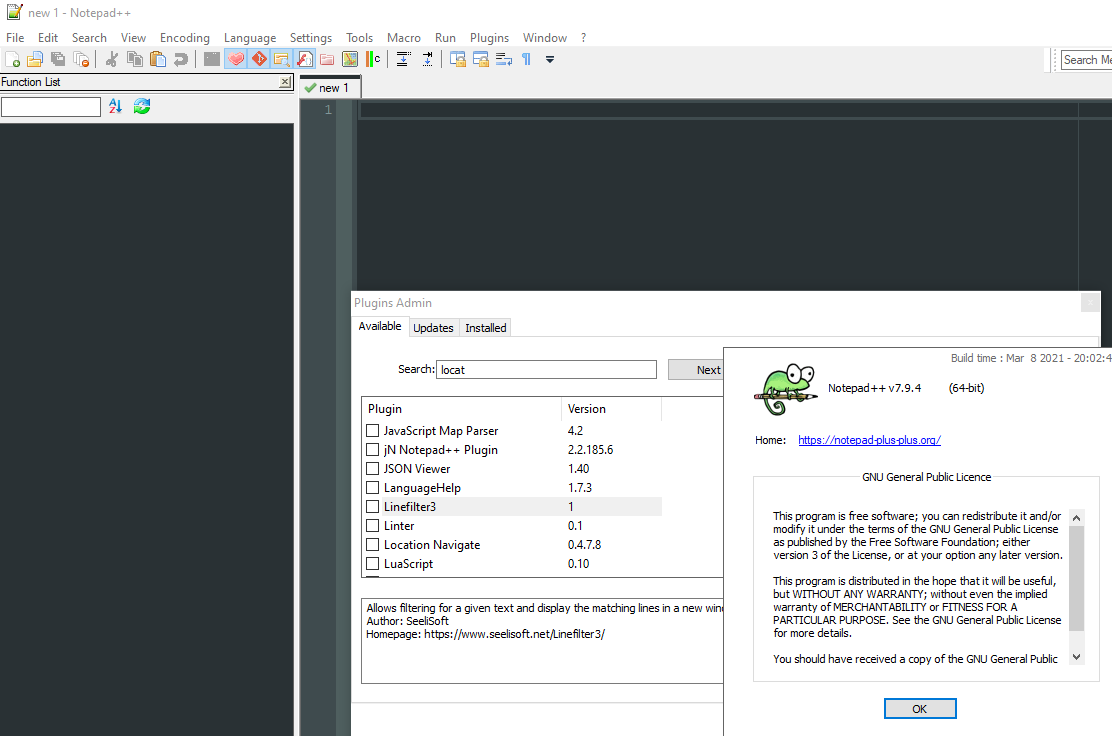Expand the toolbar overflow arrow
The height and width of the screenshot is (736, 1112).
tap(550, 60)
